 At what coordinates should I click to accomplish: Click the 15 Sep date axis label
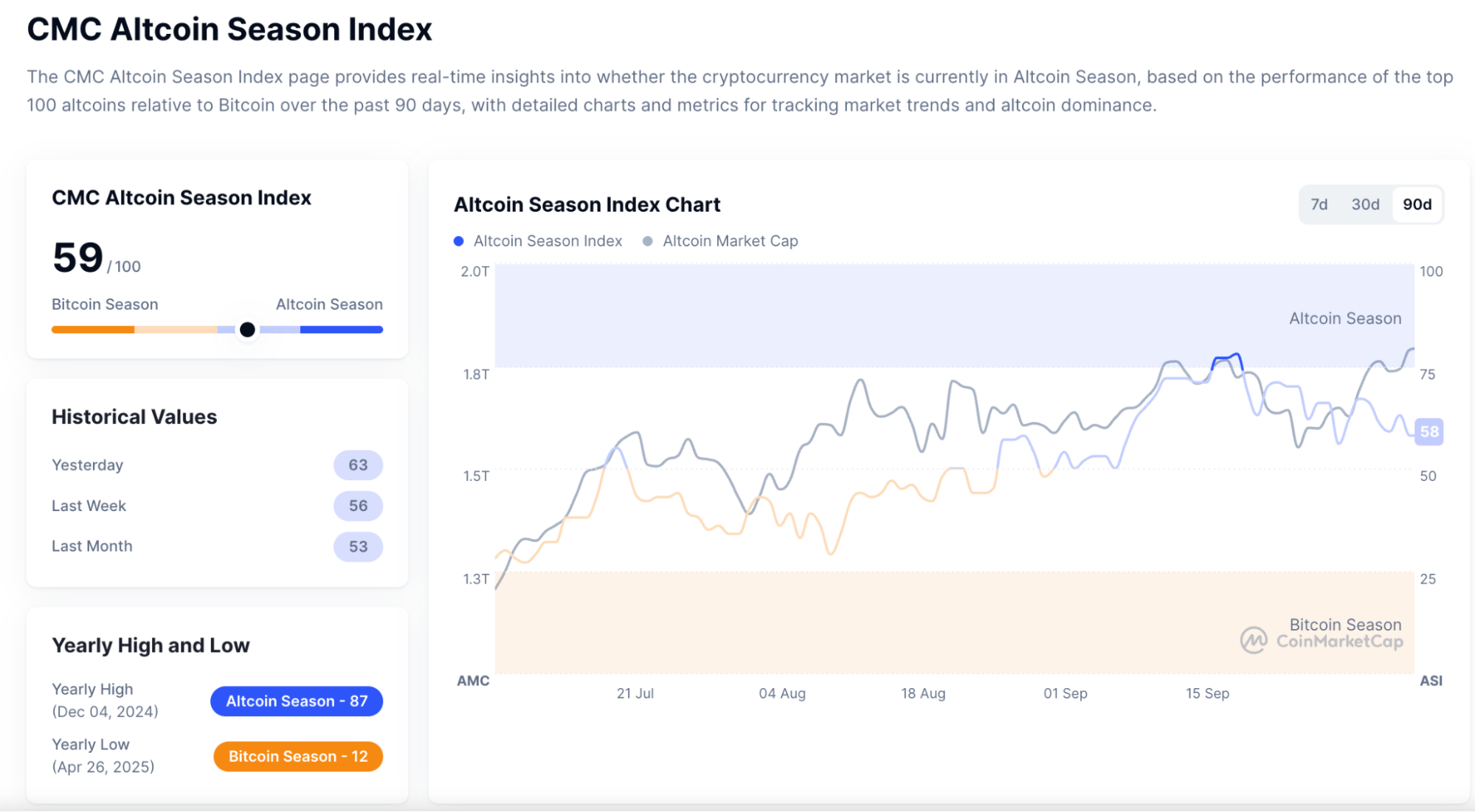pos(1207,693)
